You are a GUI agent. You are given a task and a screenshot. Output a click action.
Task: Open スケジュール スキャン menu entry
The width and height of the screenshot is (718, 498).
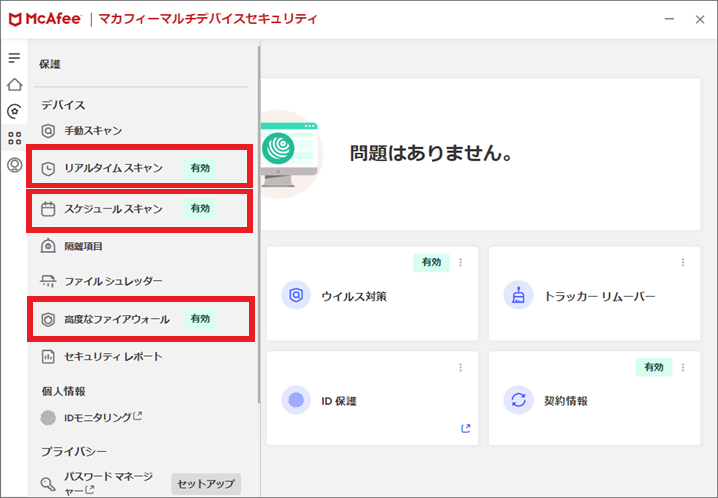[x=113, y=209]
